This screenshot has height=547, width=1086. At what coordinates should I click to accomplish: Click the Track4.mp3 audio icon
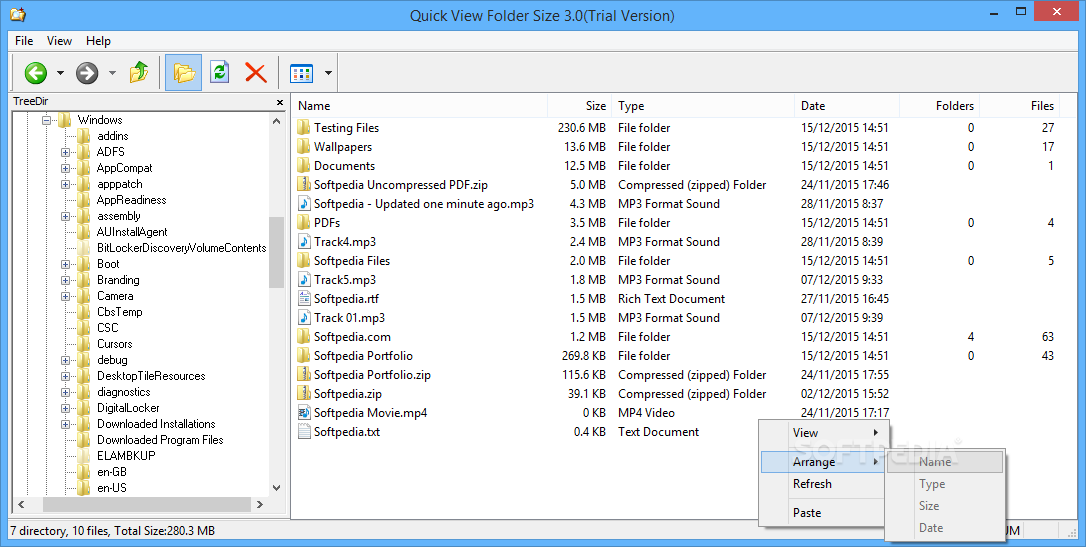click(x=303, y=242)
